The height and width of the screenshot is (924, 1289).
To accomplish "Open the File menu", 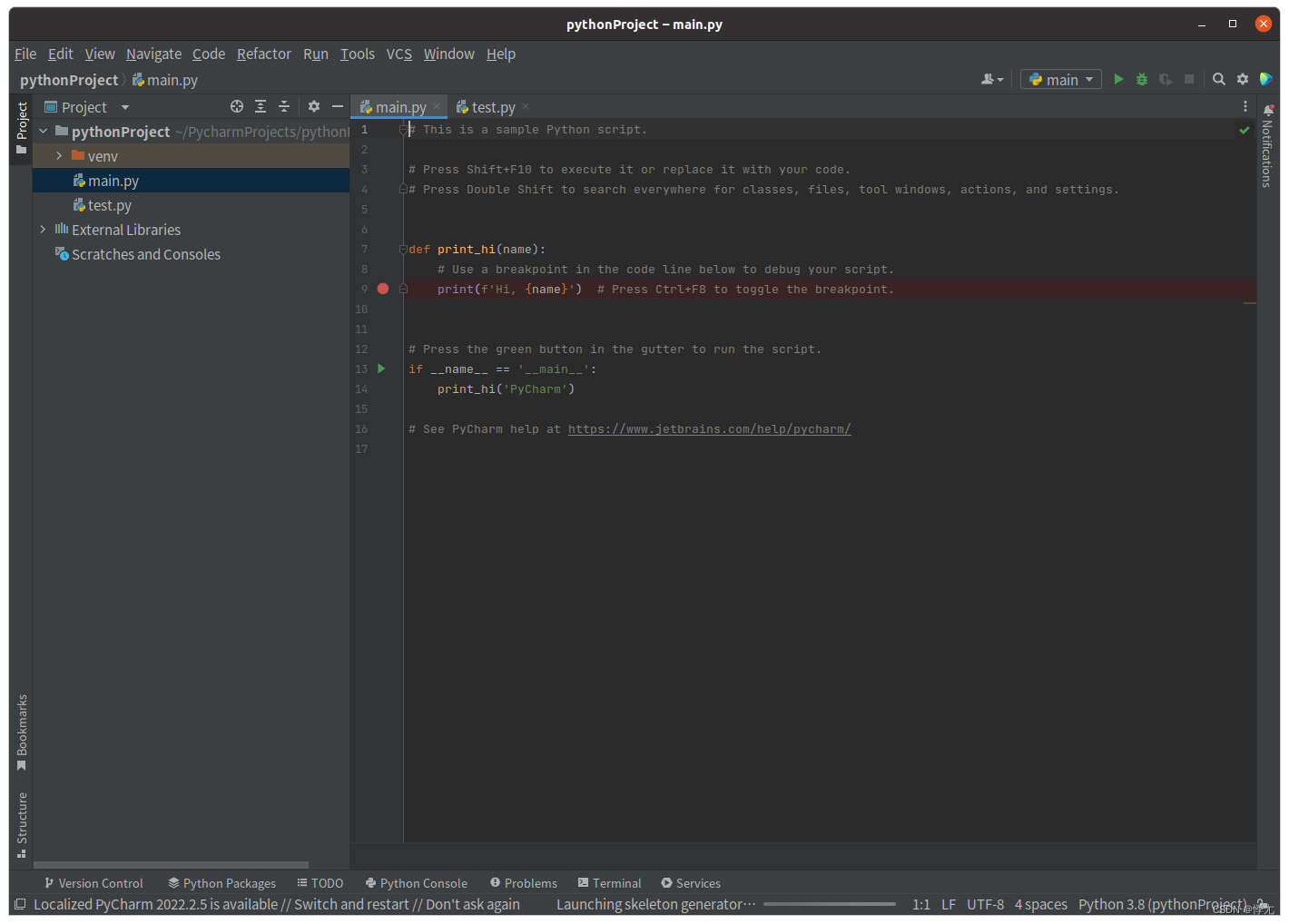I will [x=25, y=54].
